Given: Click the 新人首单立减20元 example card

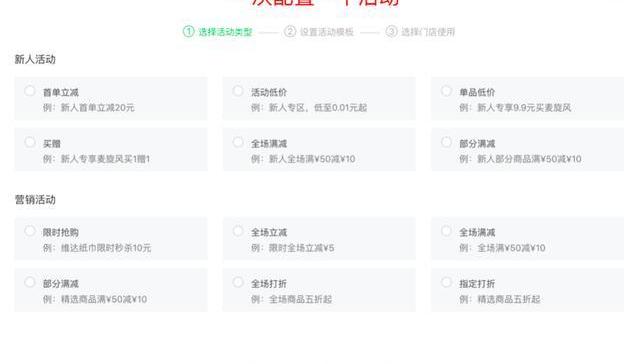Looking at the screenshot, I should 111,98.
